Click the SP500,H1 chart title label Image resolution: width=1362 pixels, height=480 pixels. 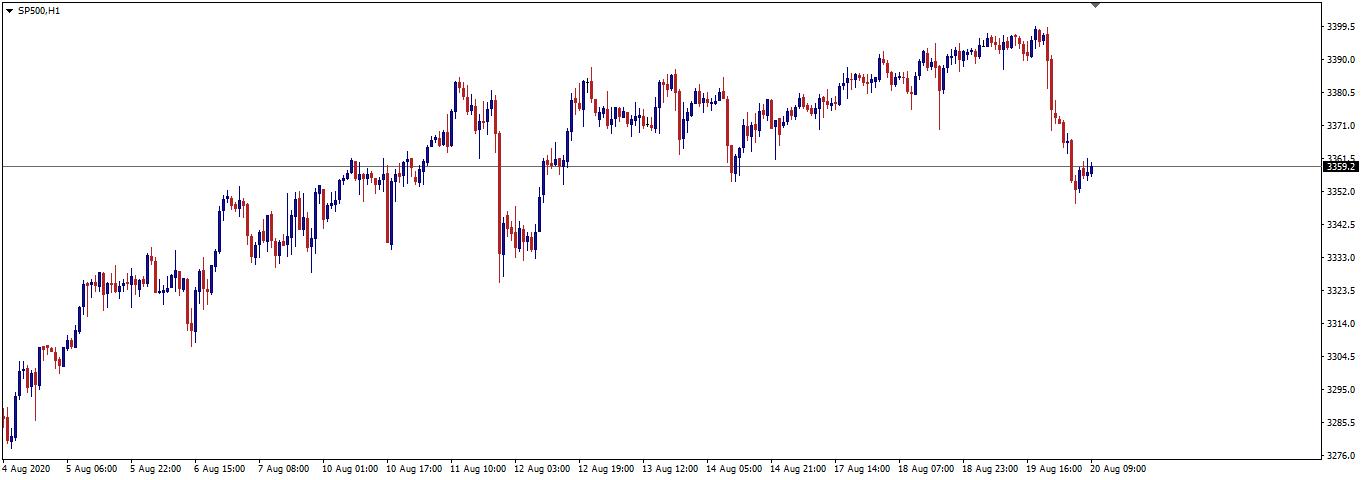click(37, 9)
